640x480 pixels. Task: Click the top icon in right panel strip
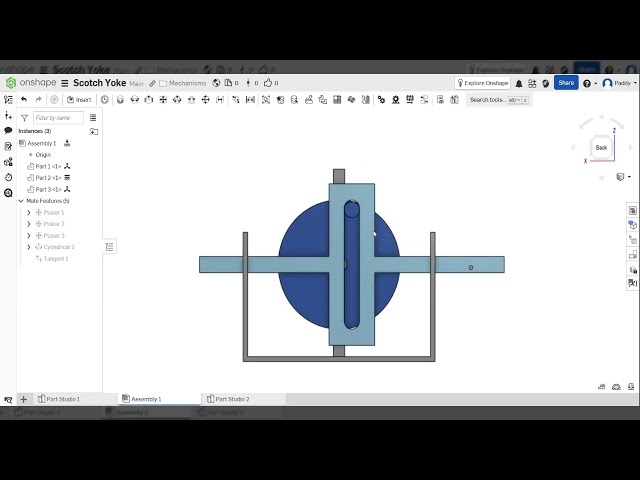coord(633,210)
